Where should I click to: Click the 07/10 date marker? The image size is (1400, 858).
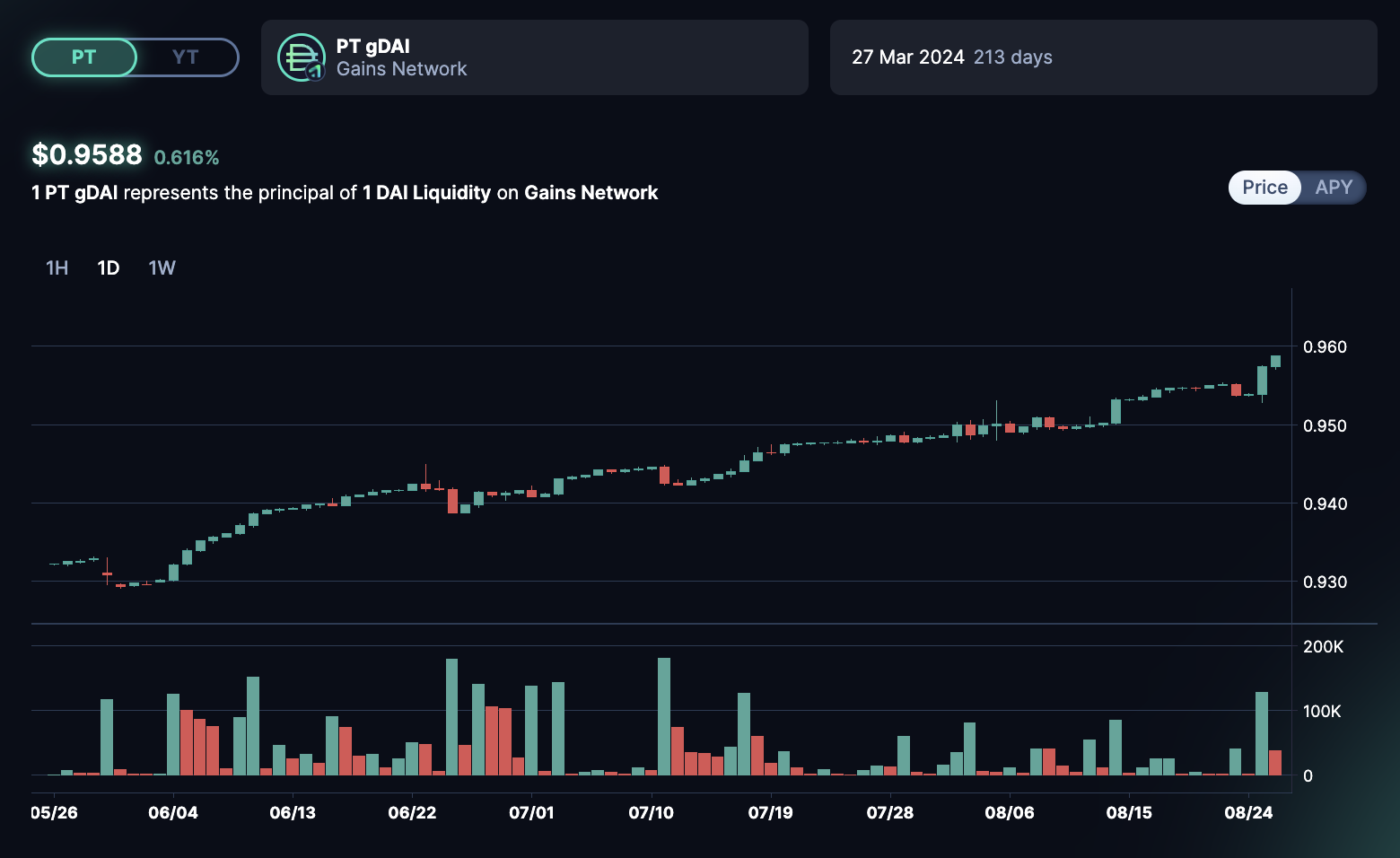[x=651, y=813]
